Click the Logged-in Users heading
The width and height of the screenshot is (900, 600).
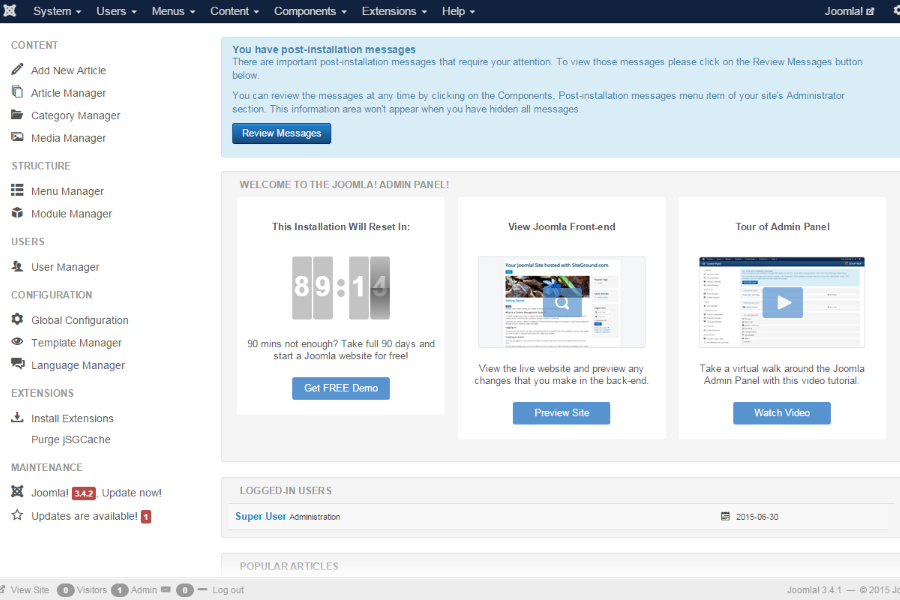(x=285, y=490)
